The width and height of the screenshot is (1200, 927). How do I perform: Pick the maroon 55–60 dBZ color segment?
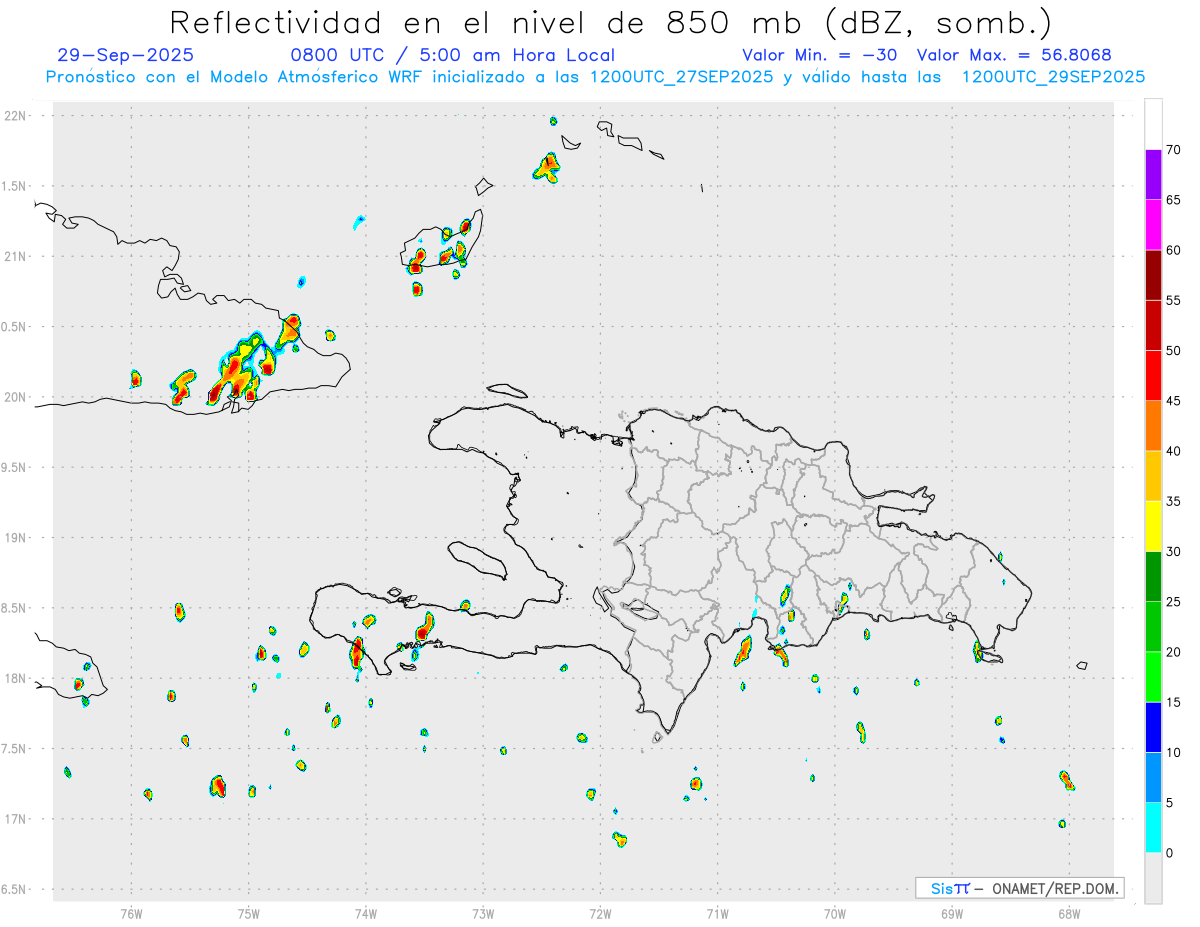(1153, 275)
